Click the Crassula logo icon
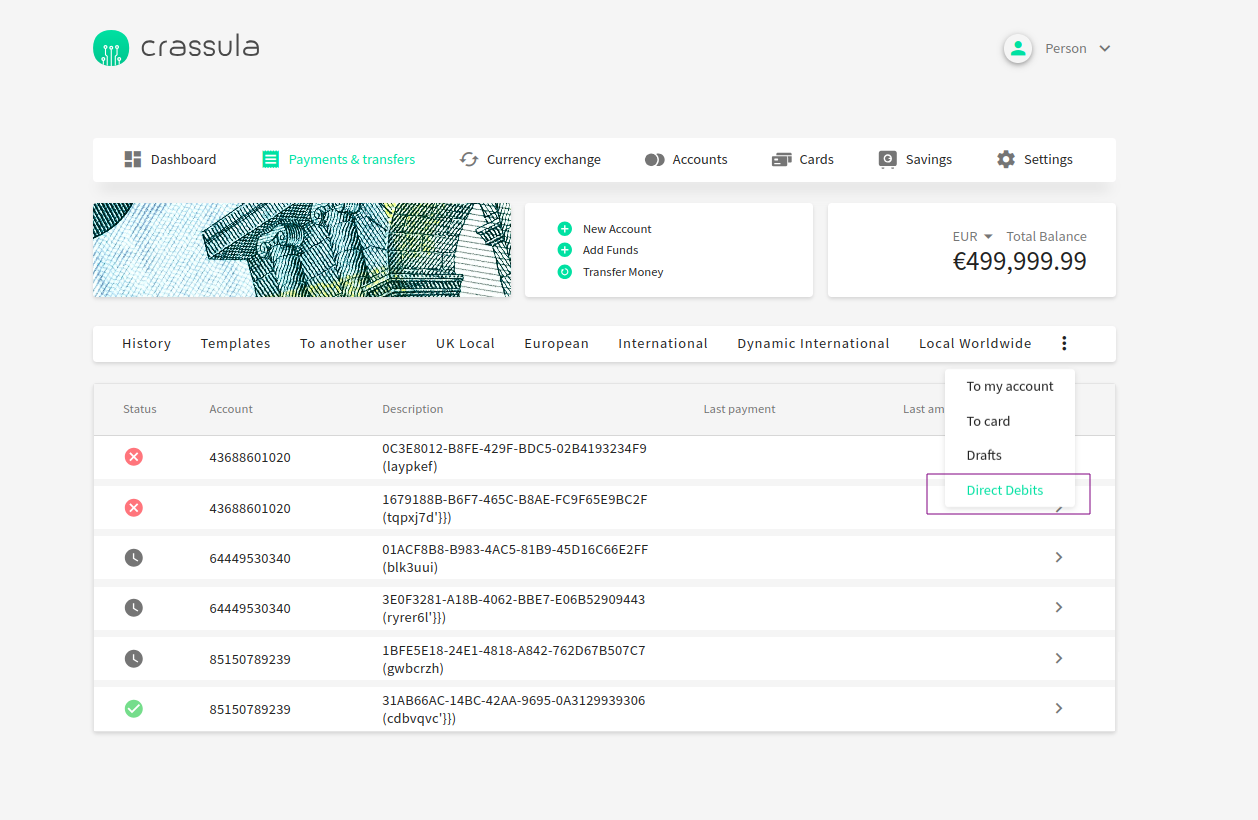Viewport: 1258px width, 820px height. [111, 48]
